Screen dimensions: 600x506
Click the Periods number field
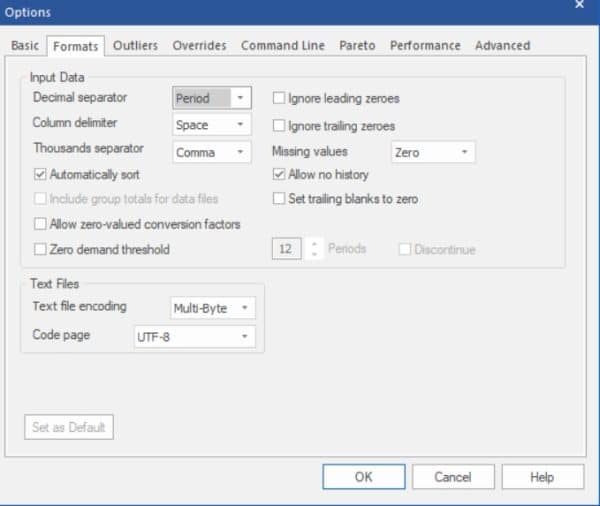286,249
